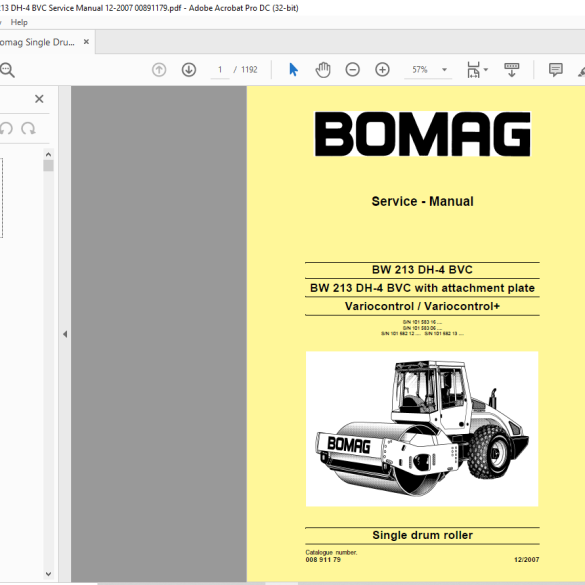Expand the fit page dropdown arrow
This screenshot has width=585, height=585.
486,70
